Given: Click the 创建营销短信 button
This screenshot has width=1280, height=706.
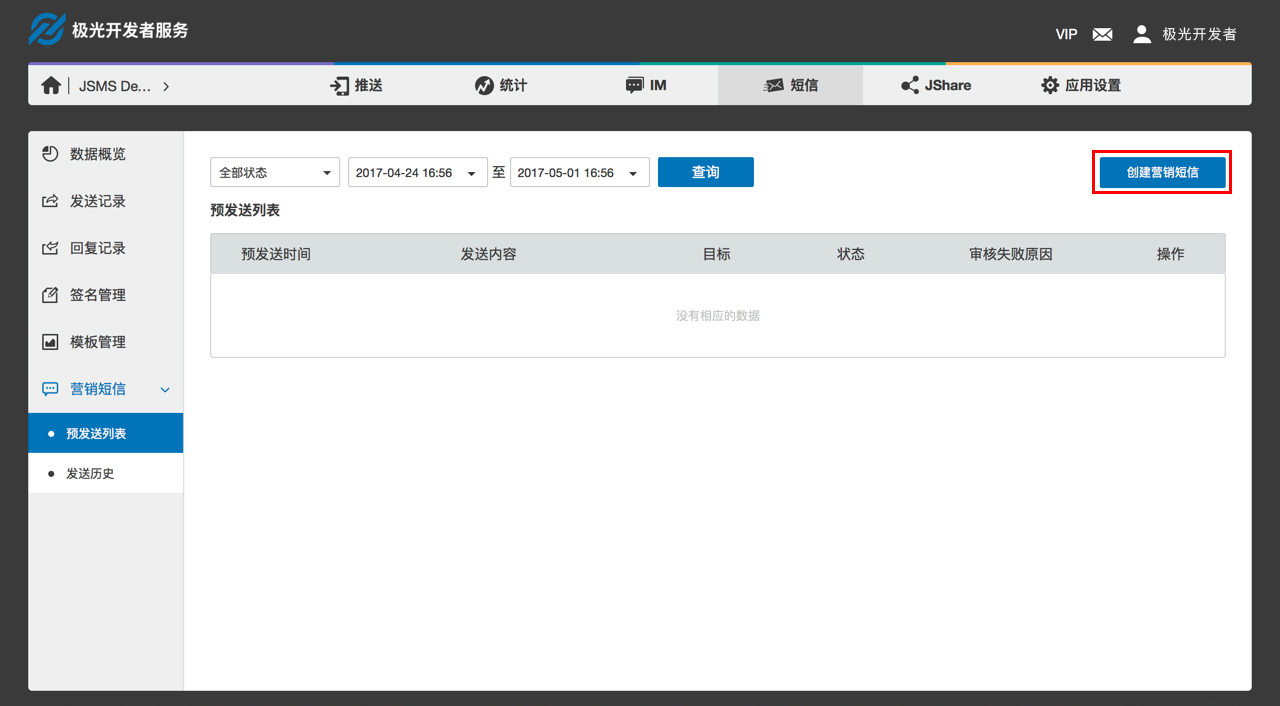Looking at the screenshot, I should [x=1162, y=172].
